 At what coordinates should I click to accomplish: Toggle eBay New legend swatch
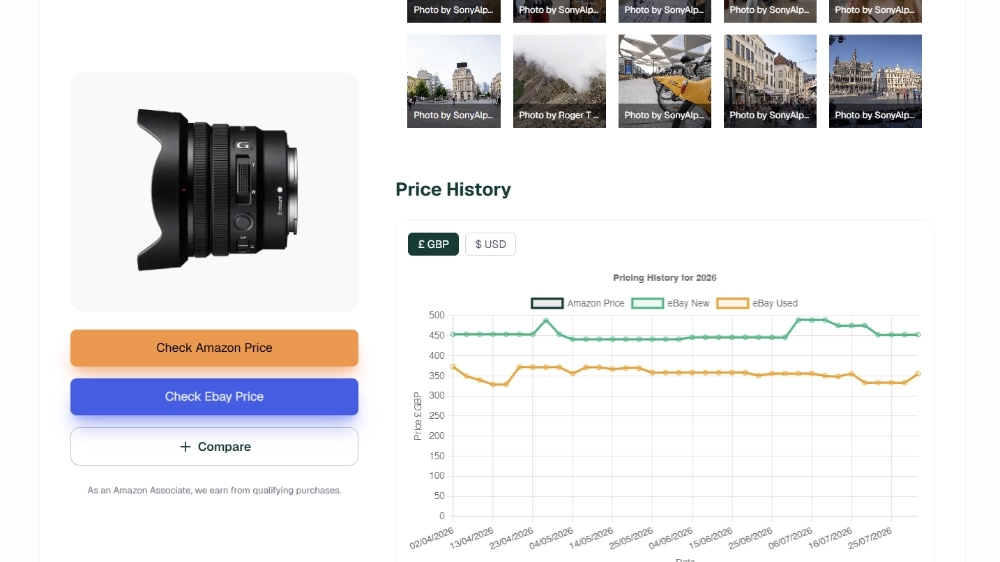(647, 303)
